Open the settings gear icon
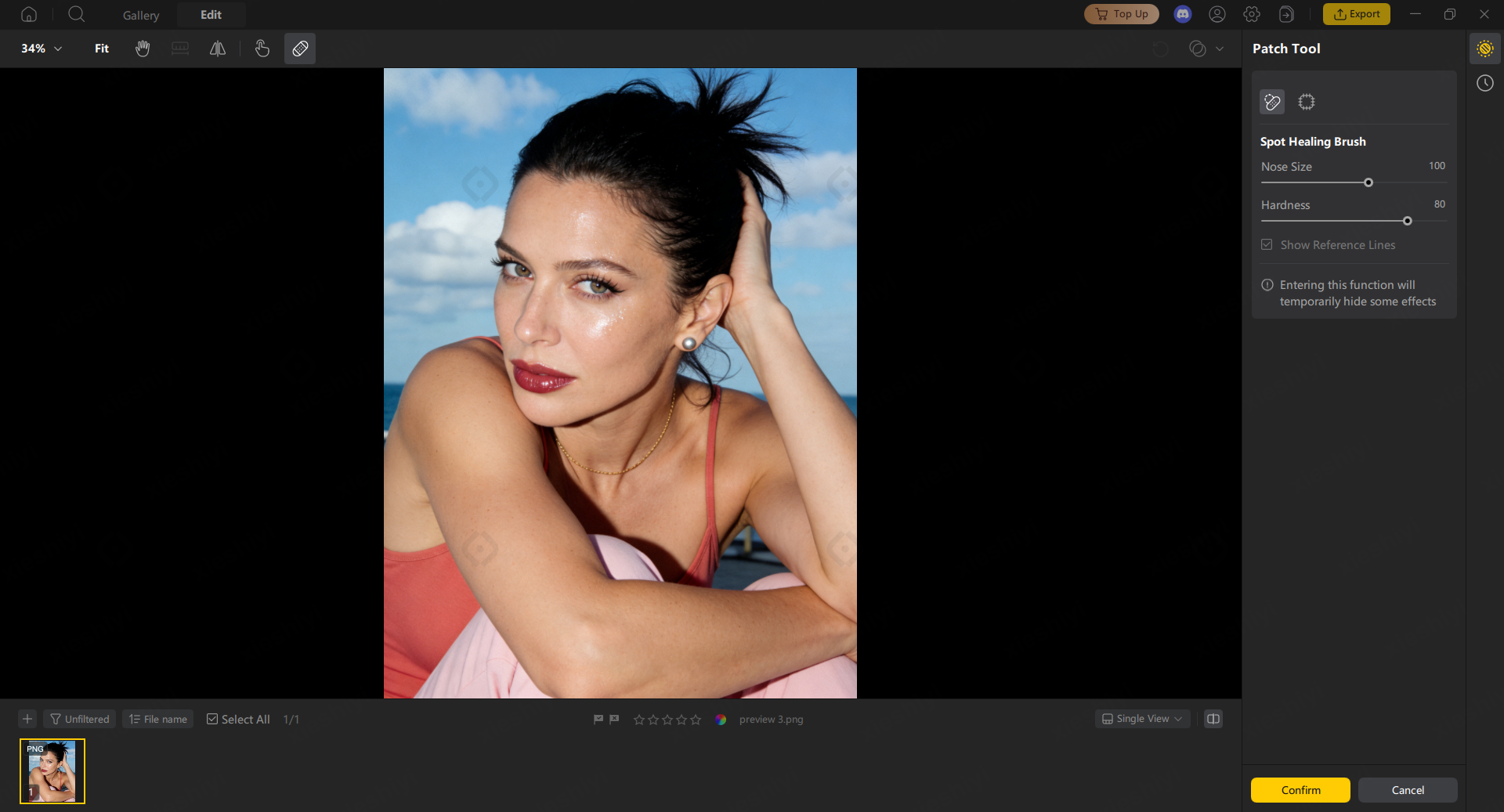The image size is (1504, 812). 1252,14
